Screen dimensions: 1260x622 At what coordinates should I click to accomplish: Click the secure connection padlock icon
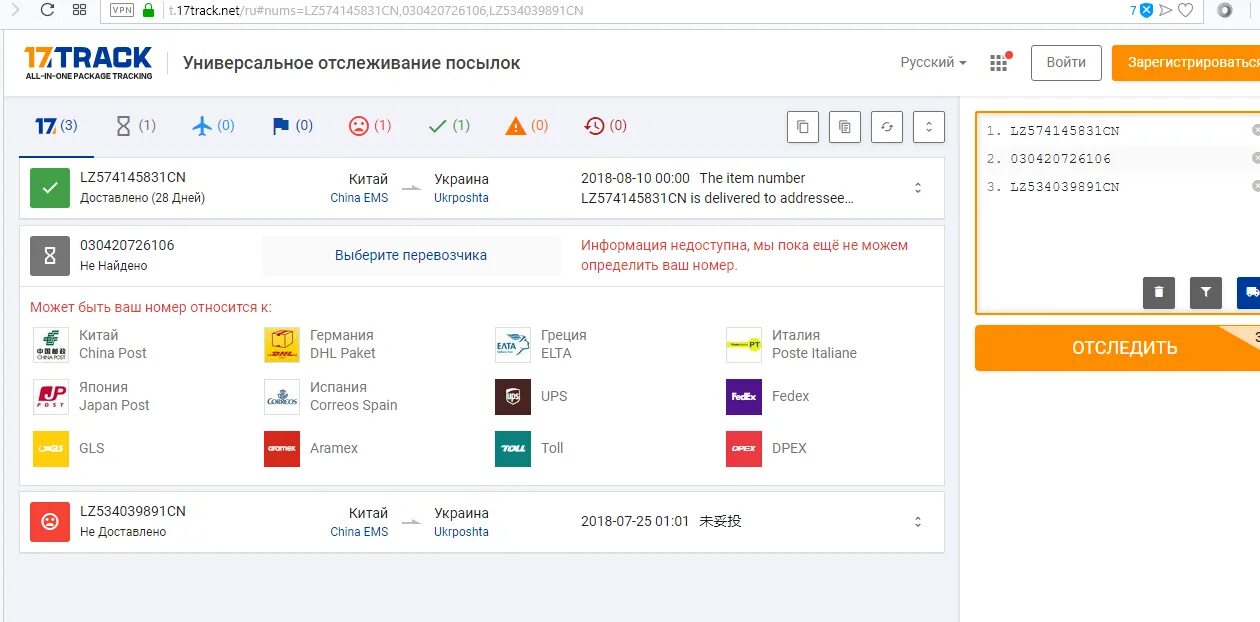(x=149, y=10)
